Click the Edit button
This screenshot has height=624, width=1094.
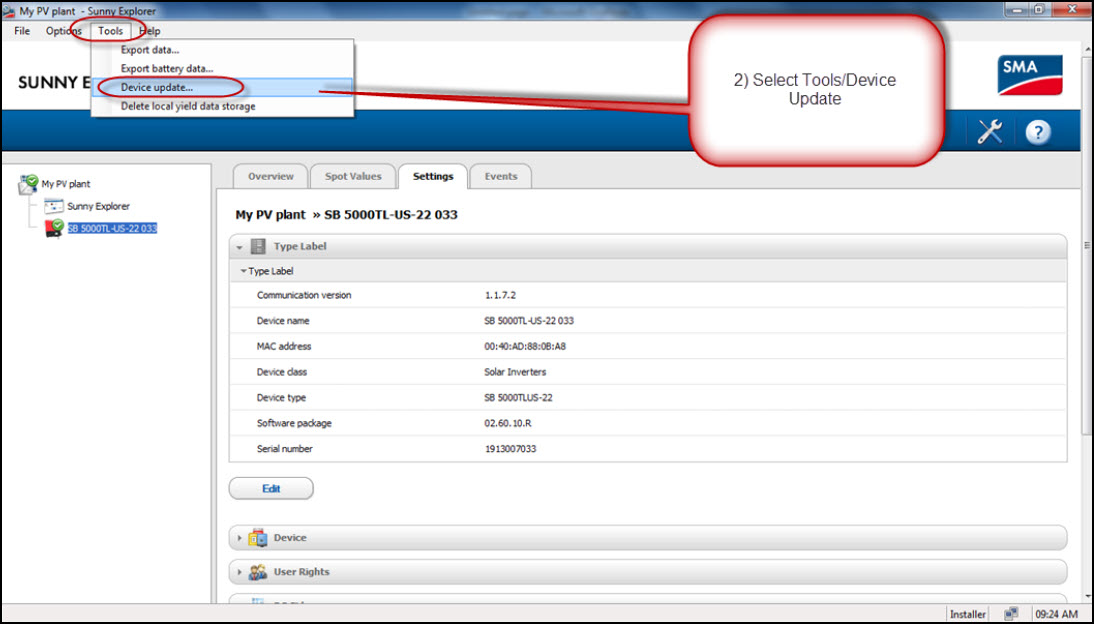(271, 489)
